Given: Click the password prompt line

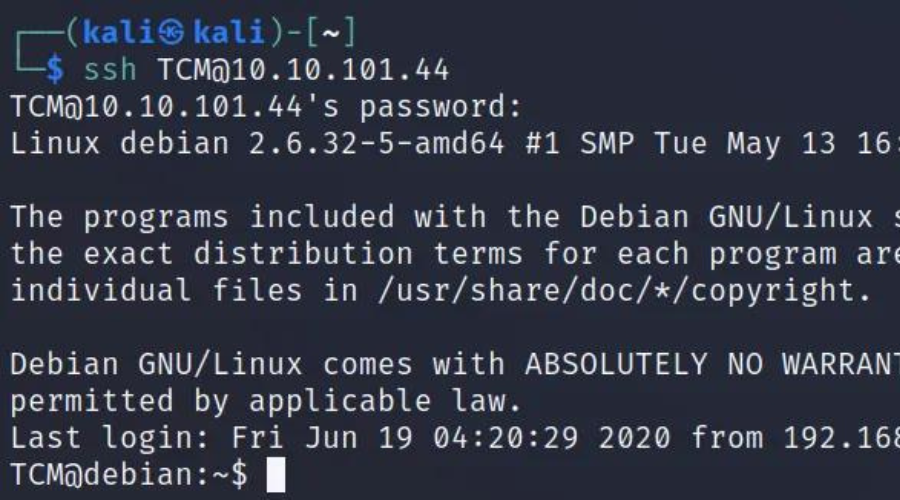Looking at the screenshot, I should (266, 107).
